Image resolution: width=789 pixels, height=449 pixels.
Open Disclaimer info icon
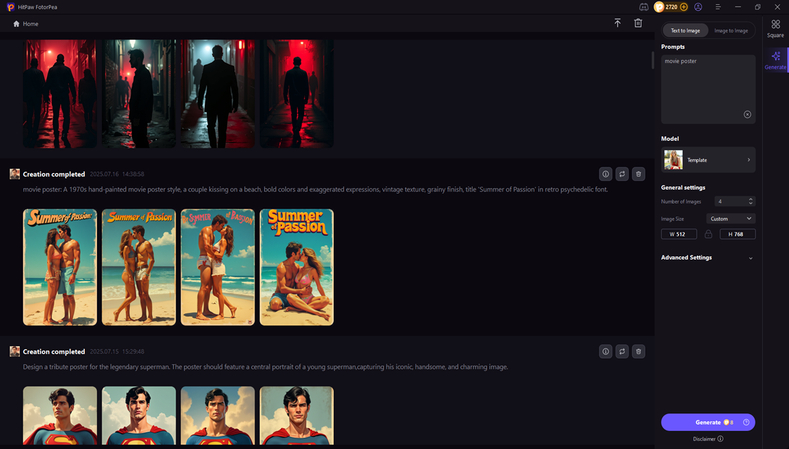(721, 439)
